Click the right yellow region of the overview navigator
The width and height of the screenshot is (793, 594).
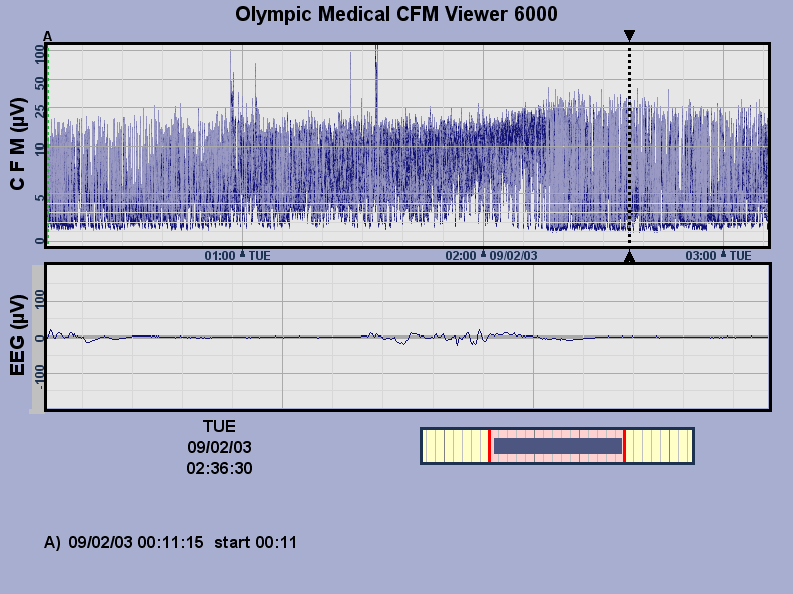(x=659, y=446)
